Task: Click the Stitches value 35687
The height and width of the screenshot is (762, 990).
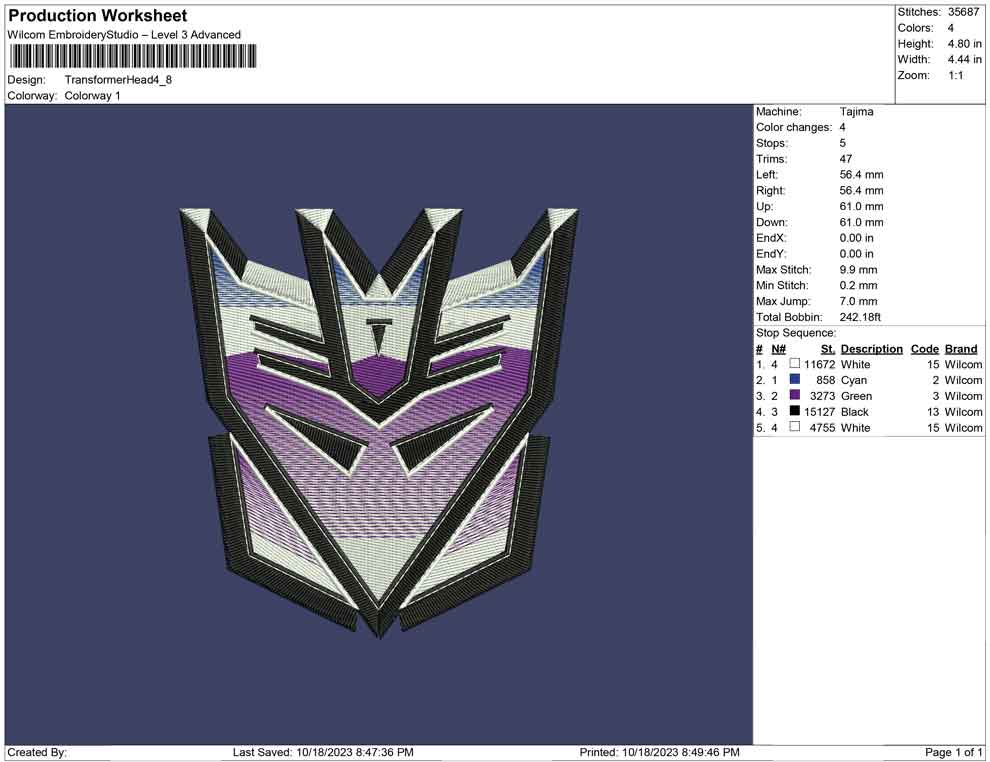Action: (963, 12)
